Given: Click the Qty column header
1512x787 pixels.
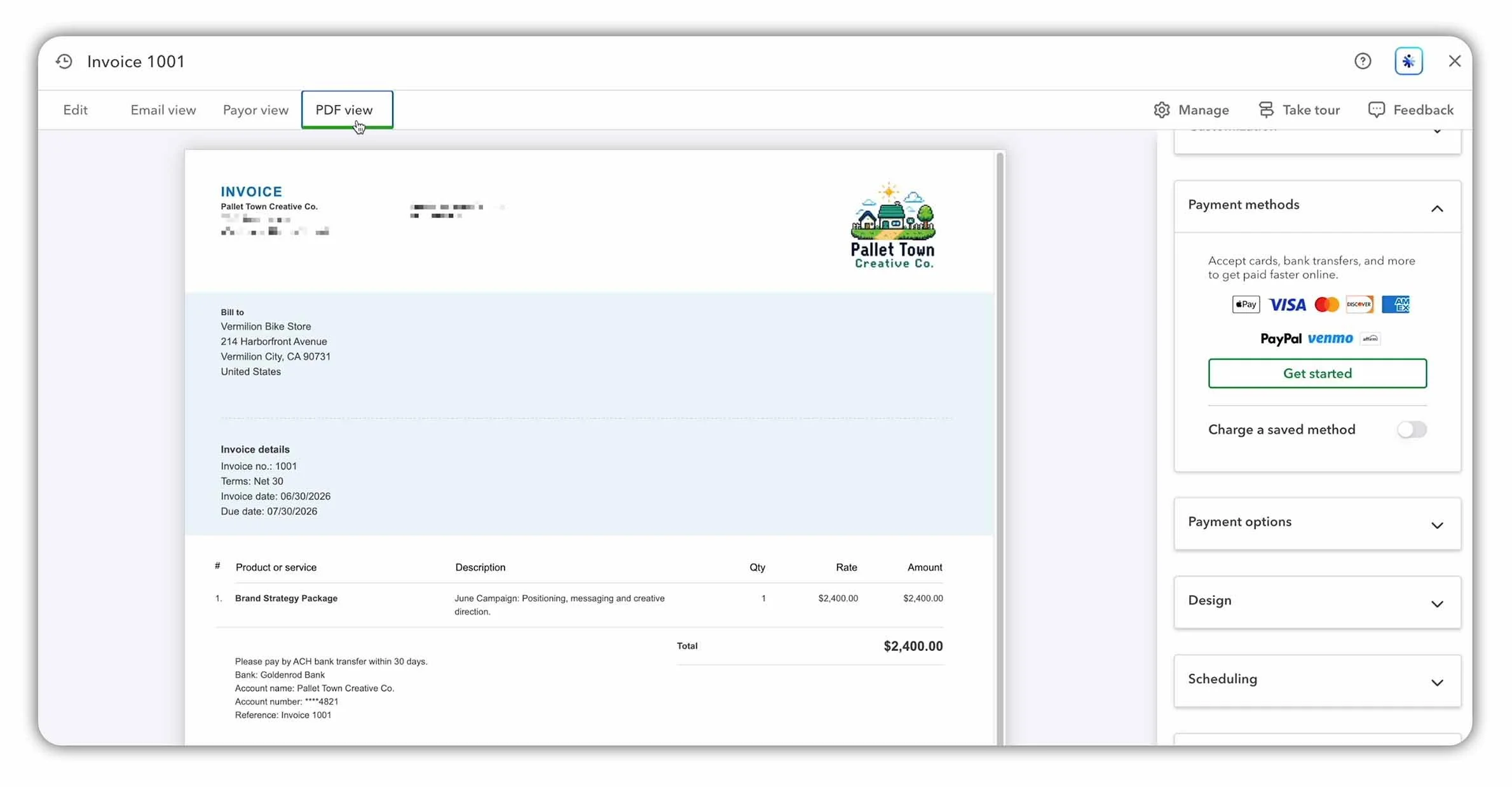Looking at the screenshot, I should pyautogui.click(x=757, y=567).
